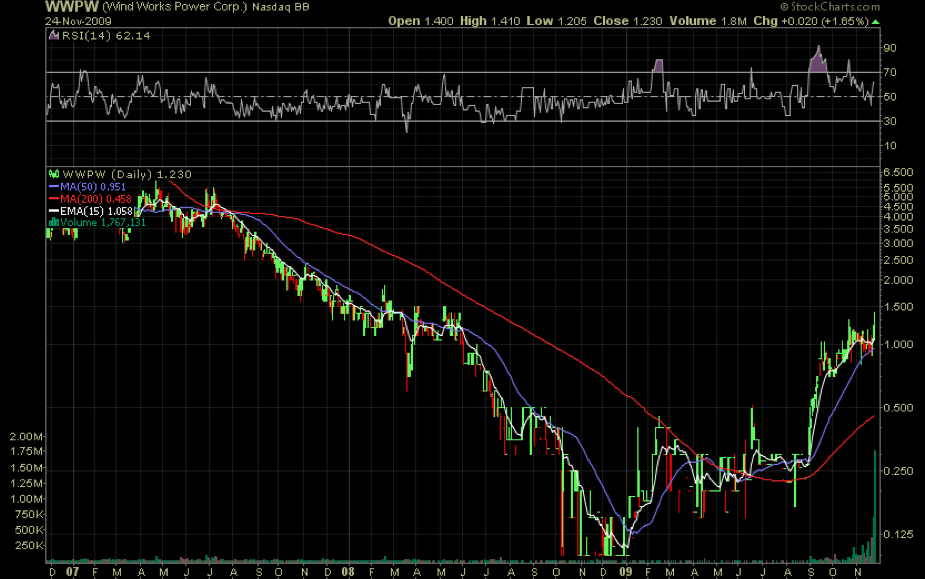Click the MA(200) 0.458 legend text
The image size is (925, 579).
tap(96, 199)
